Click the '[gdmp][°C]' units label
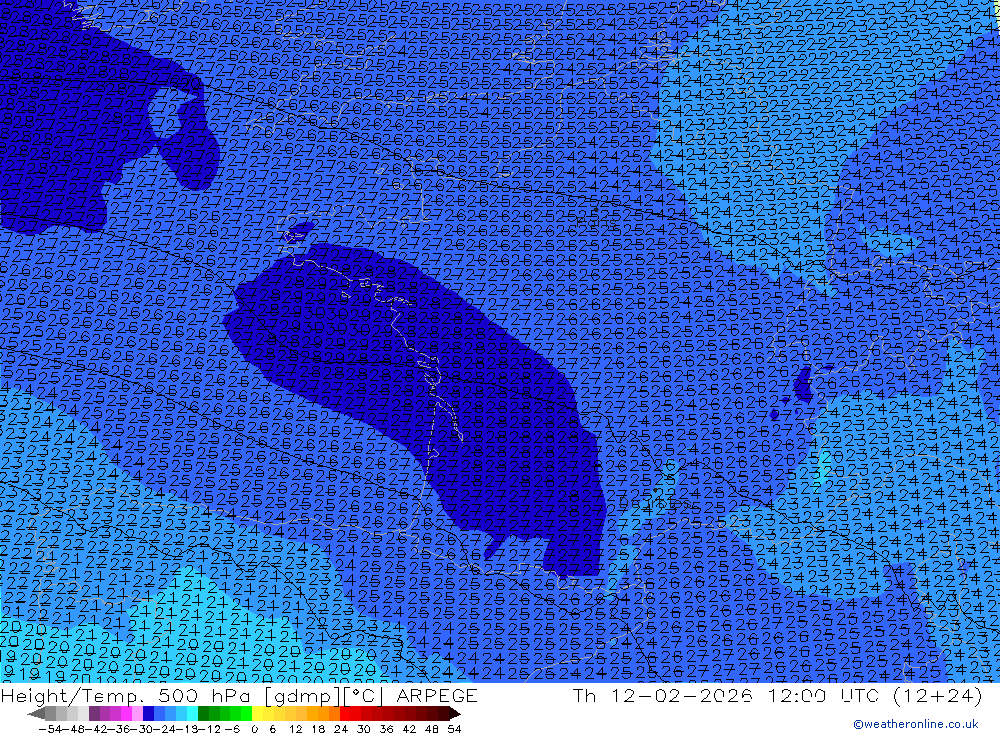The width and height of the screenshot is (1000, 733). pyautogui.click(x=323, y=695)
